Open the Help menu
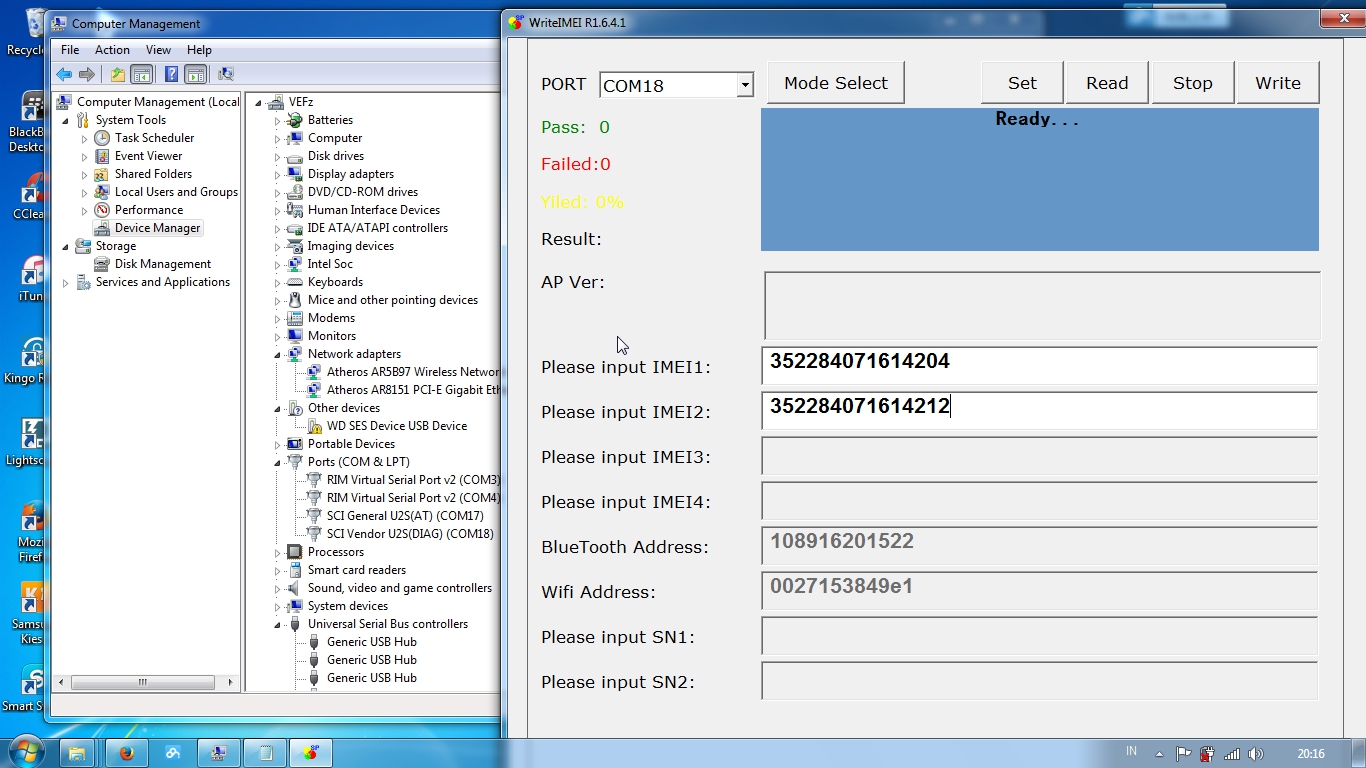Image resolution: width=1366 pixels, height=768 pixels. pos(199,50)
